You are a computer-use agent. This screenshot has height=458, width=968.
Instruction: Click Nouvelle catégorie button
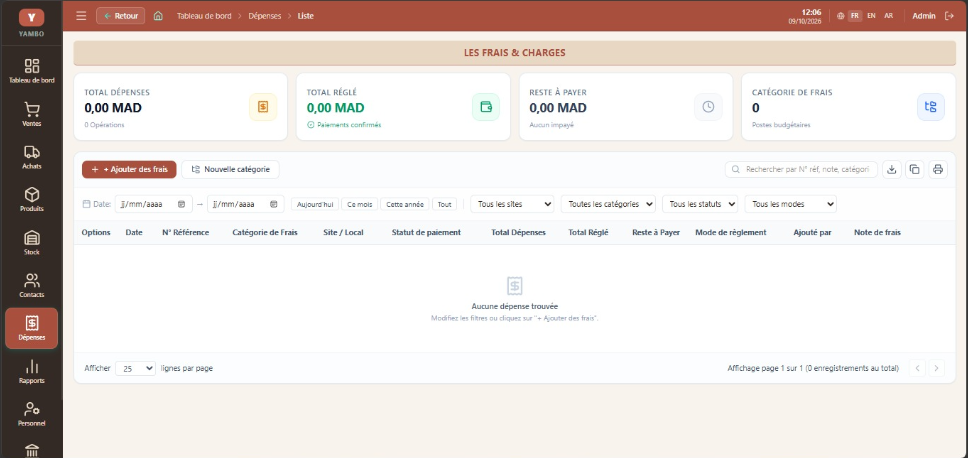tap(230, 169)
